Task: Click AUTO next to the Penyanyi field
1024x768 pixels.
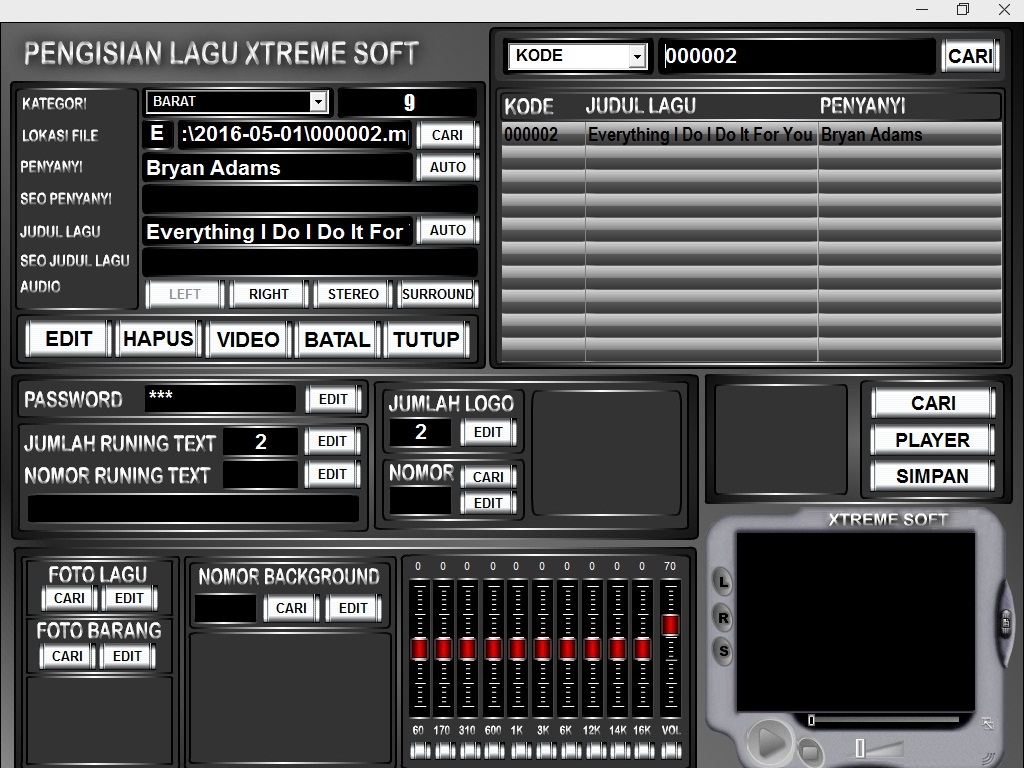Action: (x=446, y=167)
